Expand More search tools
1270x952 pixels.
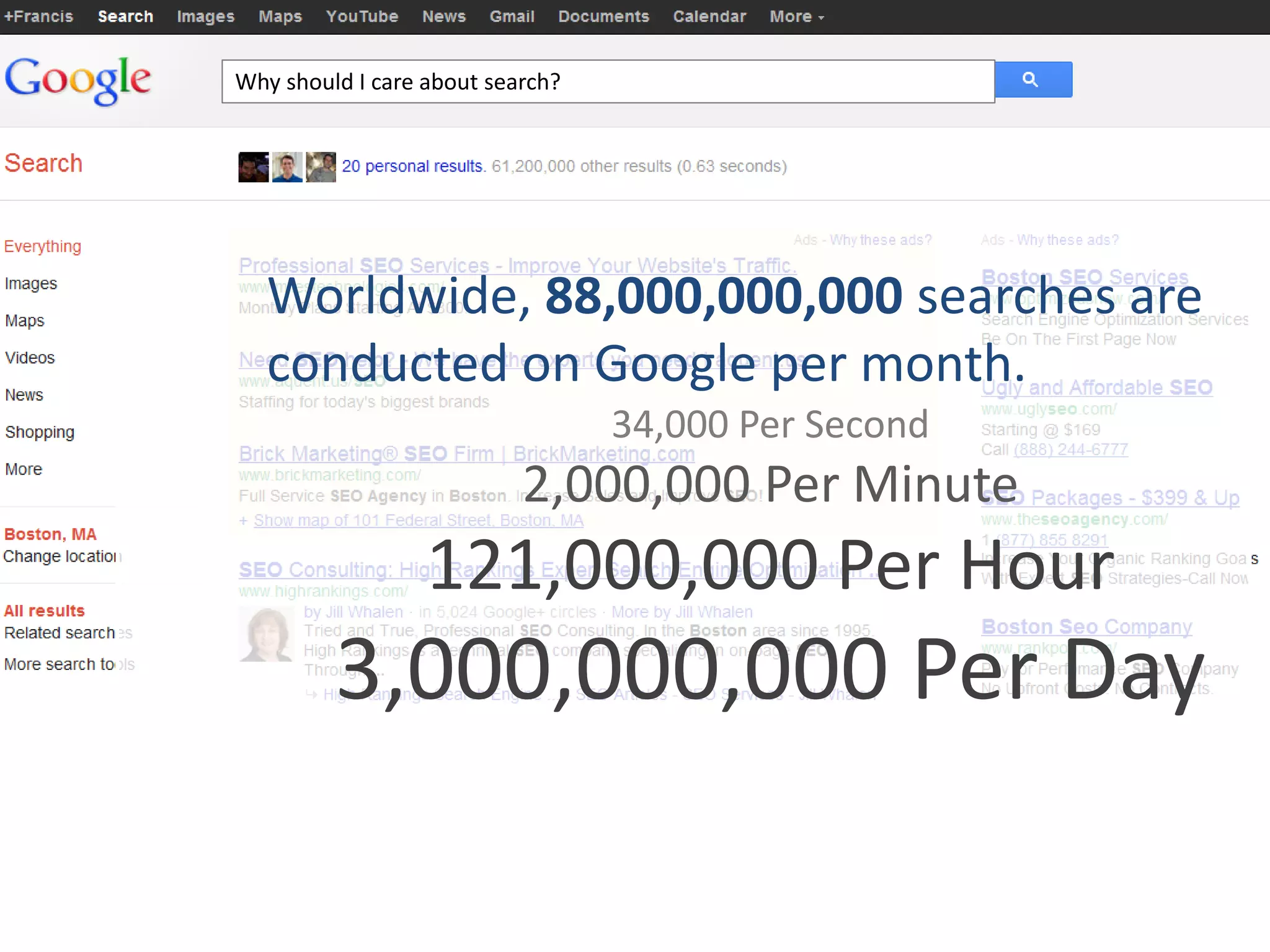pos(69,664)
